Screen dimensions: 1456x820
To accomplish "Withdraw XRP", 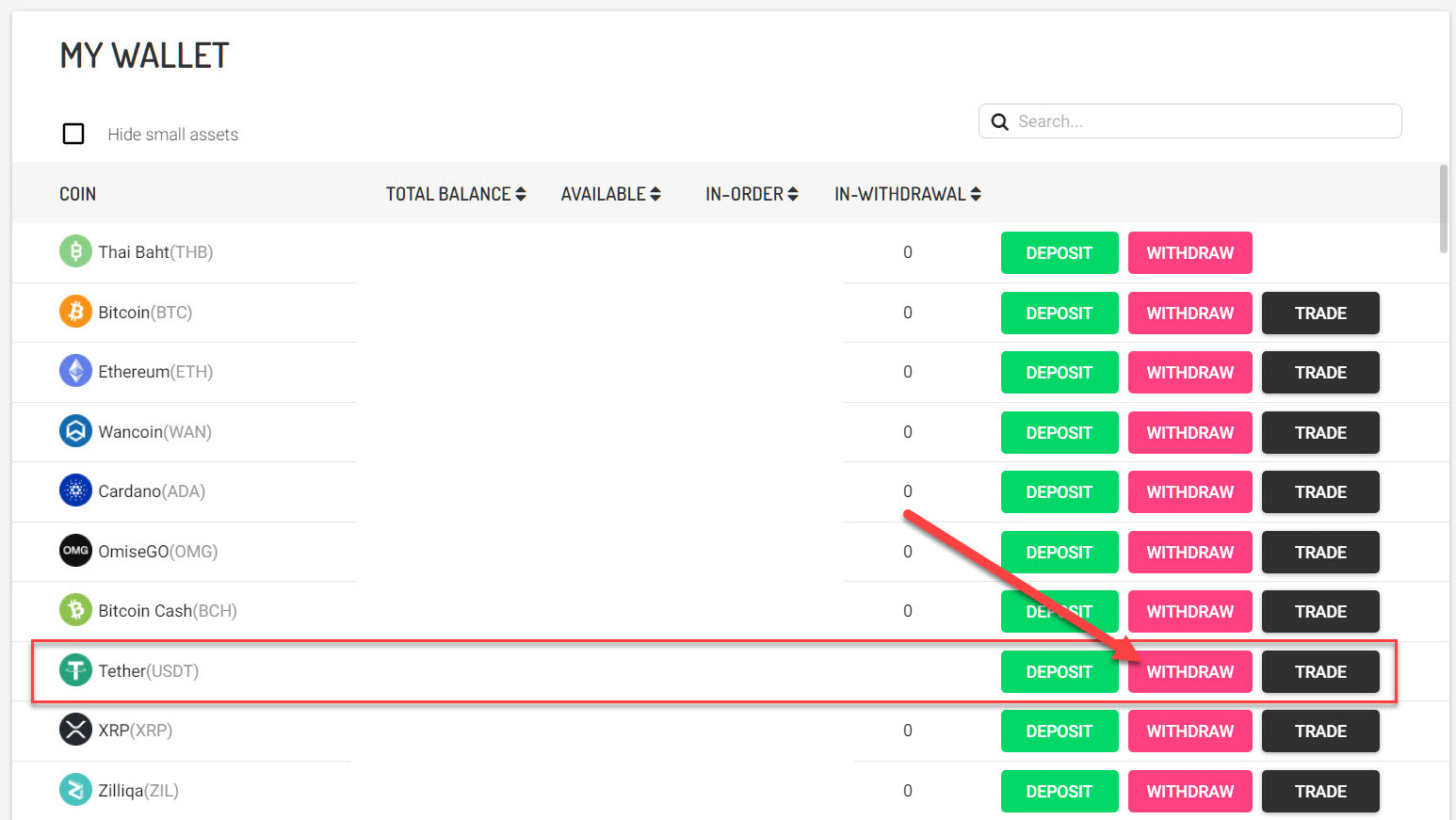I will [1190, 731].
